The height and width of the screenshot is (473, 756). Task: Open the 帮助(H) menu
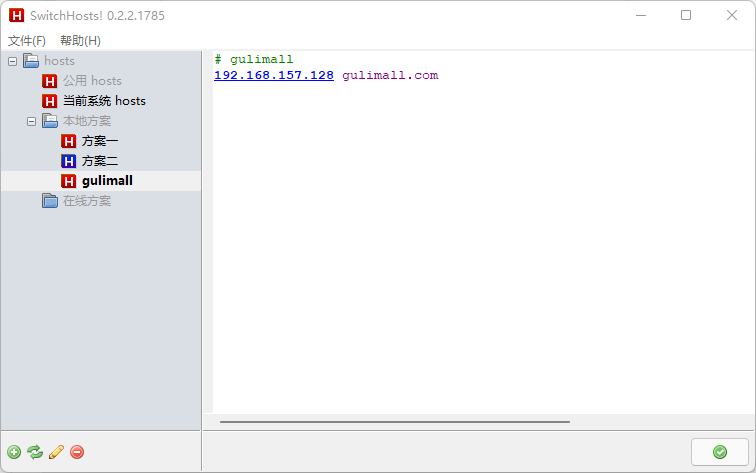(x=80, y=41)
